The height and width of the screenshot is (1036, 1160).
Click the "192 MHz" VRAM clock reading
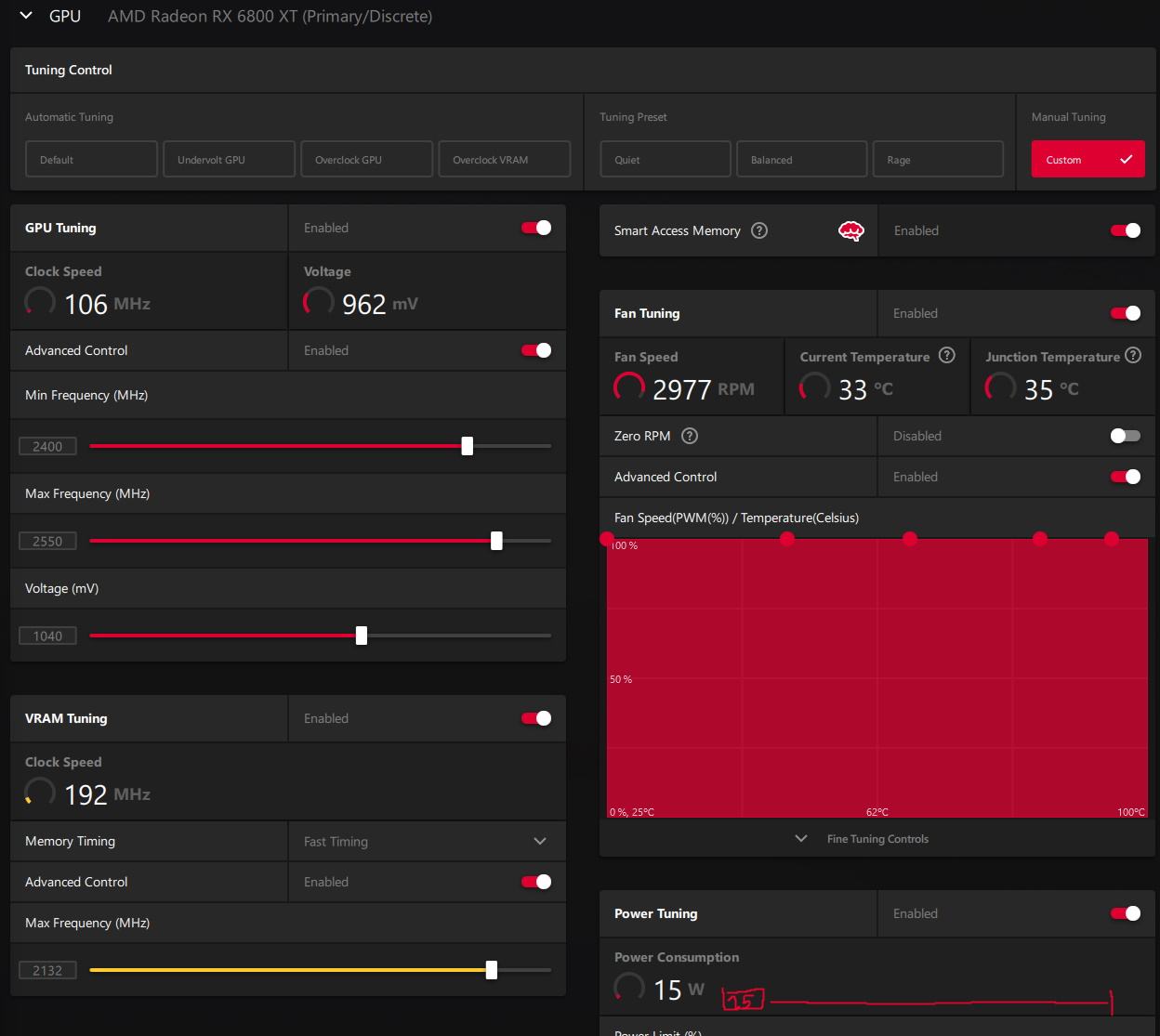pos(107,794)
